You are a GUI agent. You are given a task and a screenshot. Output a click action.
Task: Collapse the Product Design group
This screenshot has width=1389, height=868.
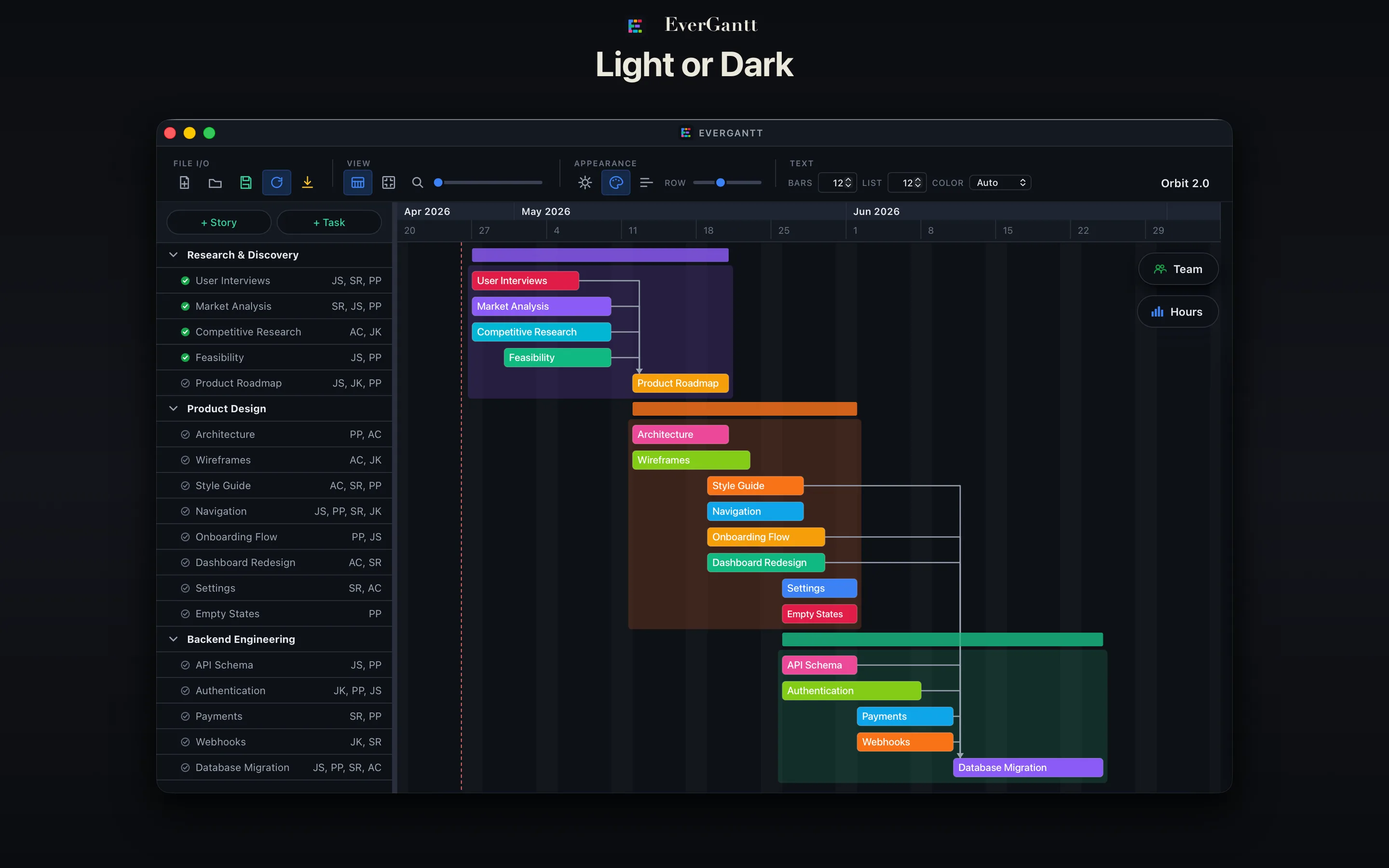pyautogui.click(x=174, y=408)
